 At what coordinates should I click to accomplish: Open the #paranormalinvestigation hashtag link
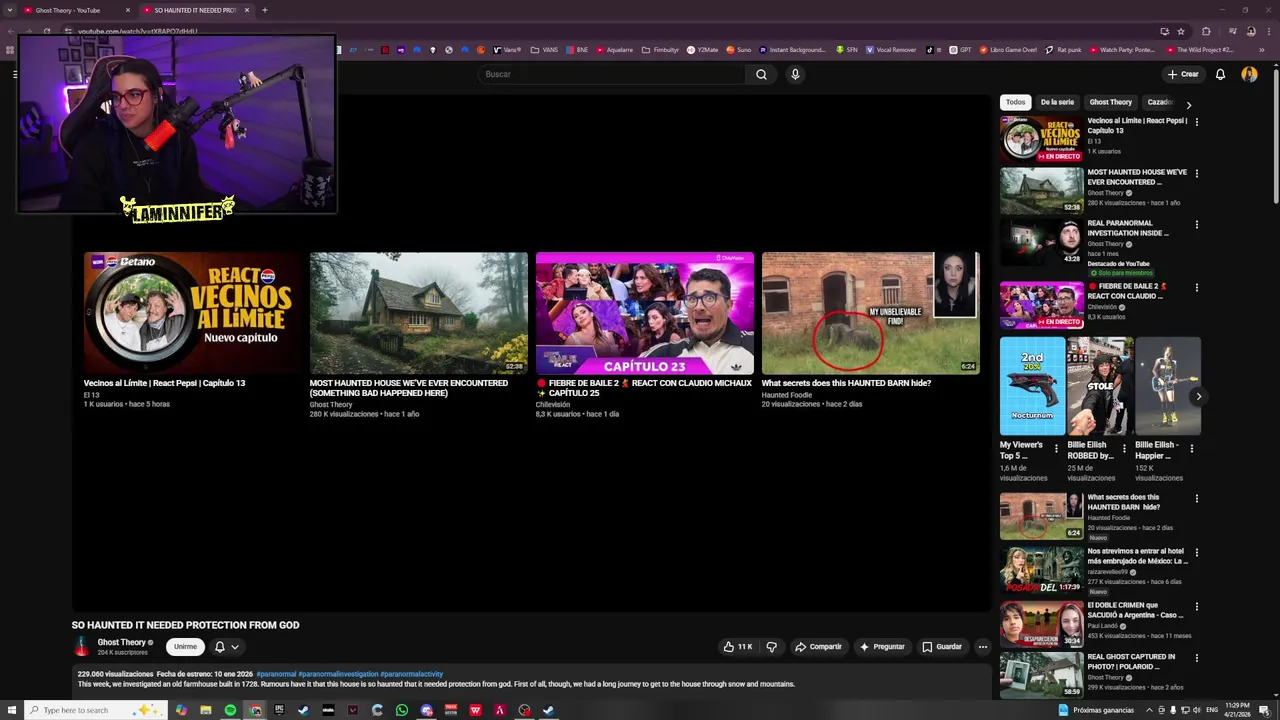[338, 674]
